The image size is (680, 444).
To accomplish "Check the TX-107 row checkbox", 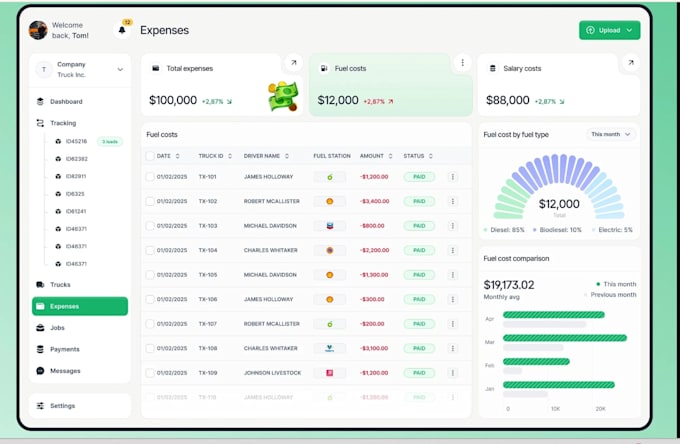I will (150, 324).
